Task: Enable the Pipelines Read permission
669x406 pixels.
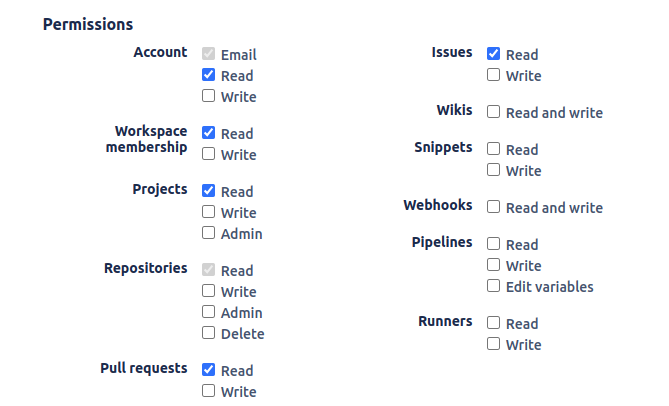Action: pyautogui.click(x=493, y=244)
